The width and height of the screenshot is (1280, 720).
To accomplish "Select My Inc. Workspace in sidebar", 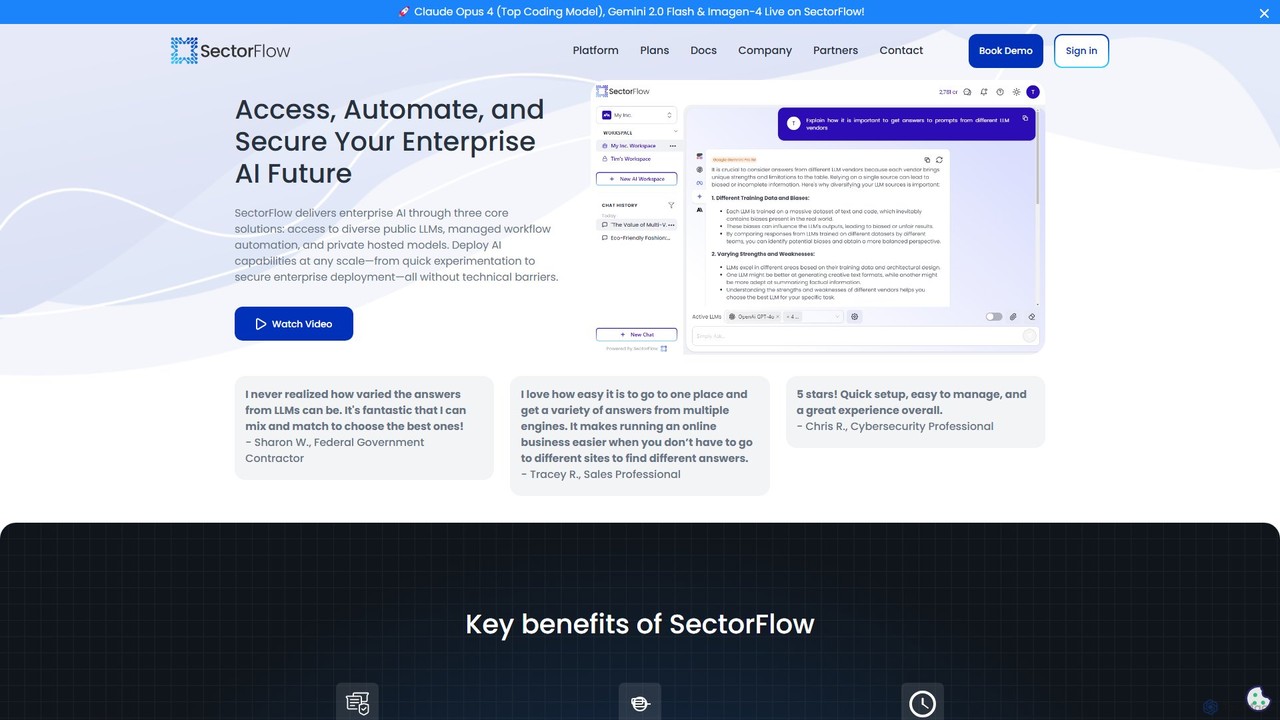I will [x=633, y=146].
